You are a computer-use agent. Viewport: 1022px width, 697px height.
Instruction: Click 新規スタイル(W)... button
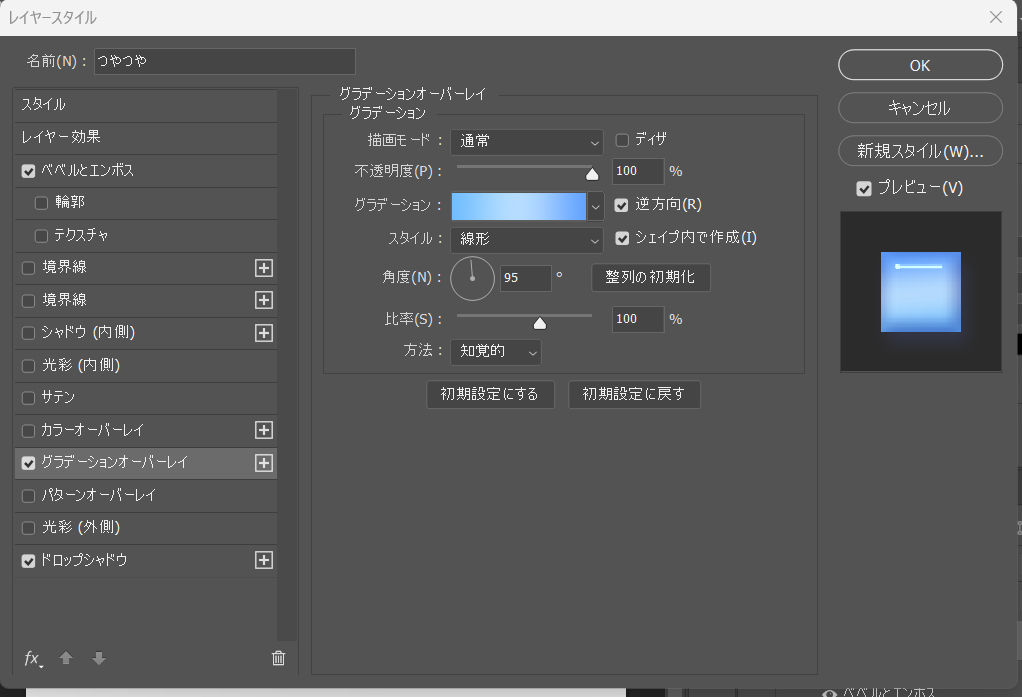click(x=920, y=151)
